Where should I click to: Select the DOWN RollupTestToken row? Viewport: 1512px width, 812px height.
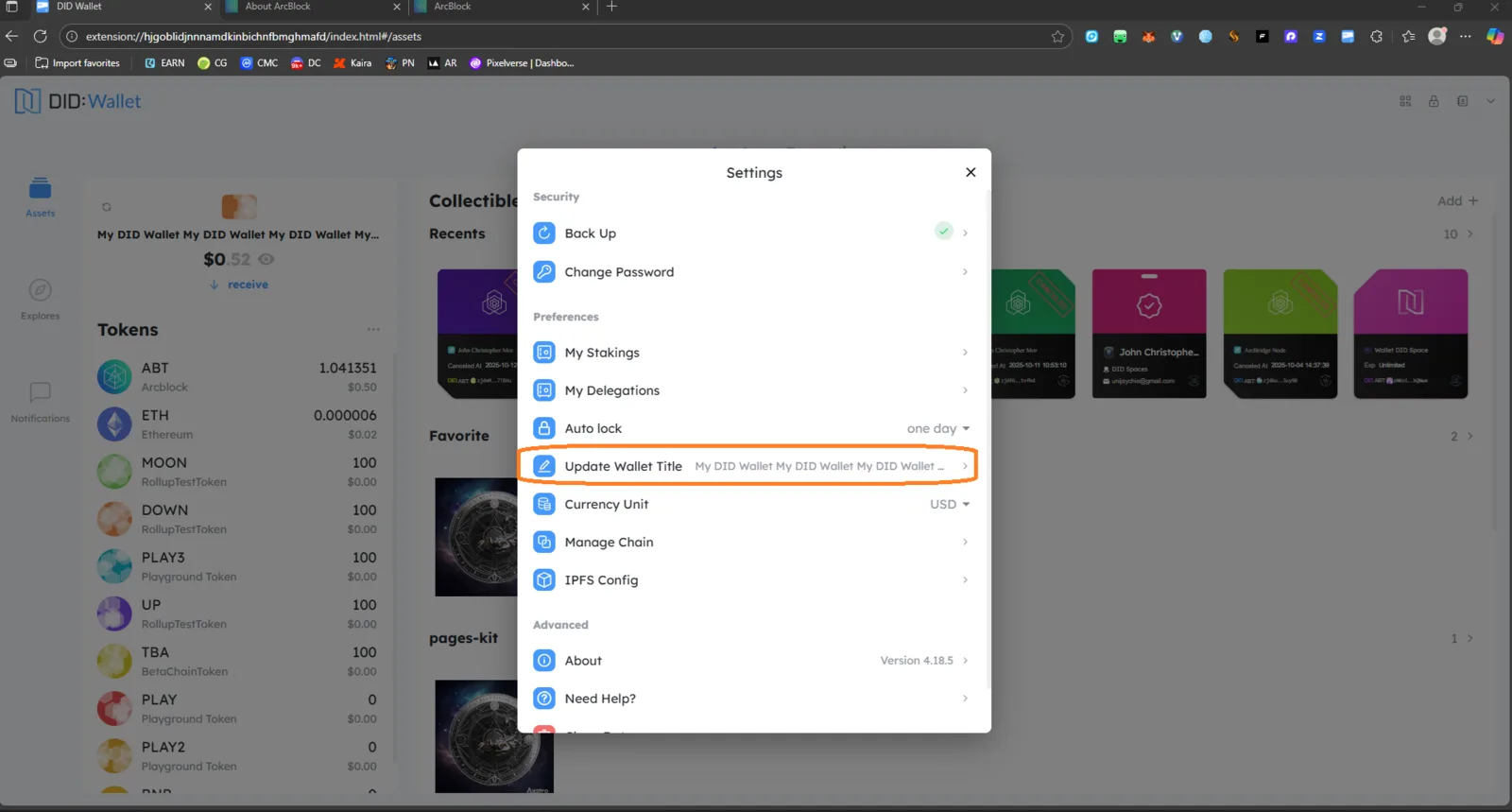(237, 519)
